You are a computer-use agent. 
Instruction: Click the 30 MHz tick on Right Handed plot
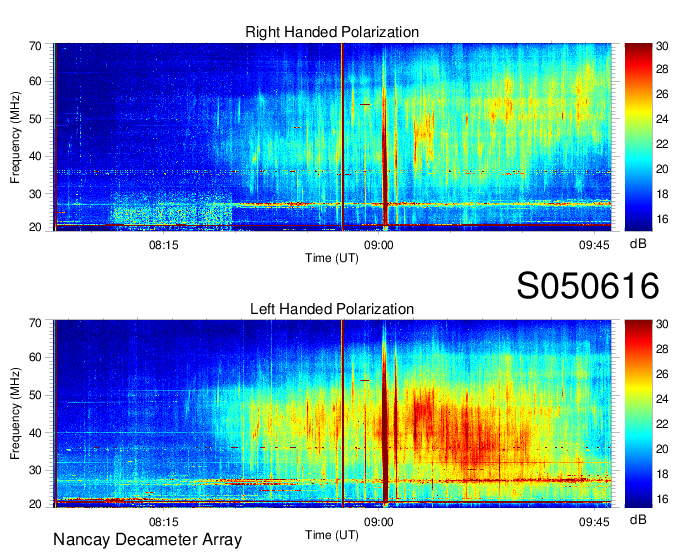tap(35, 194)
